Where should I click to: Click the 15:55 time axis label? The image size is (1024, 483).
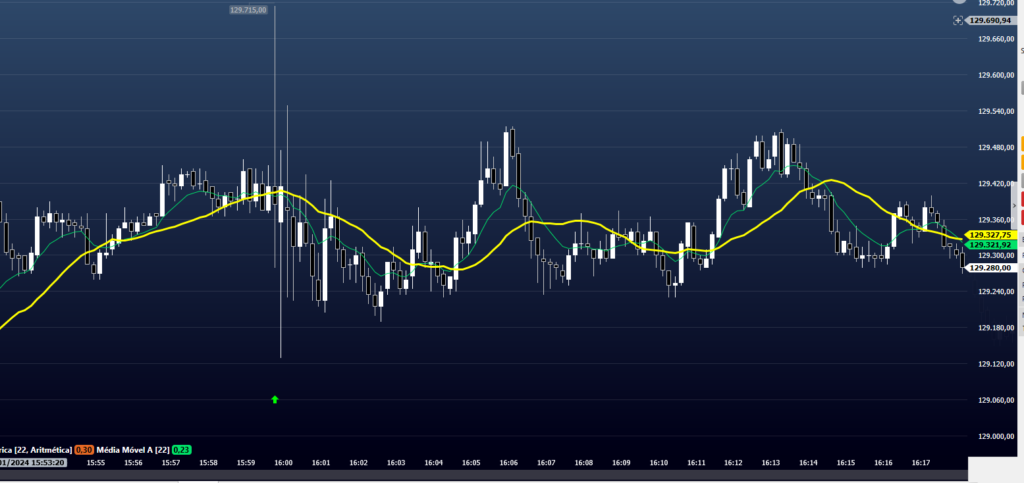pos(96,463)
